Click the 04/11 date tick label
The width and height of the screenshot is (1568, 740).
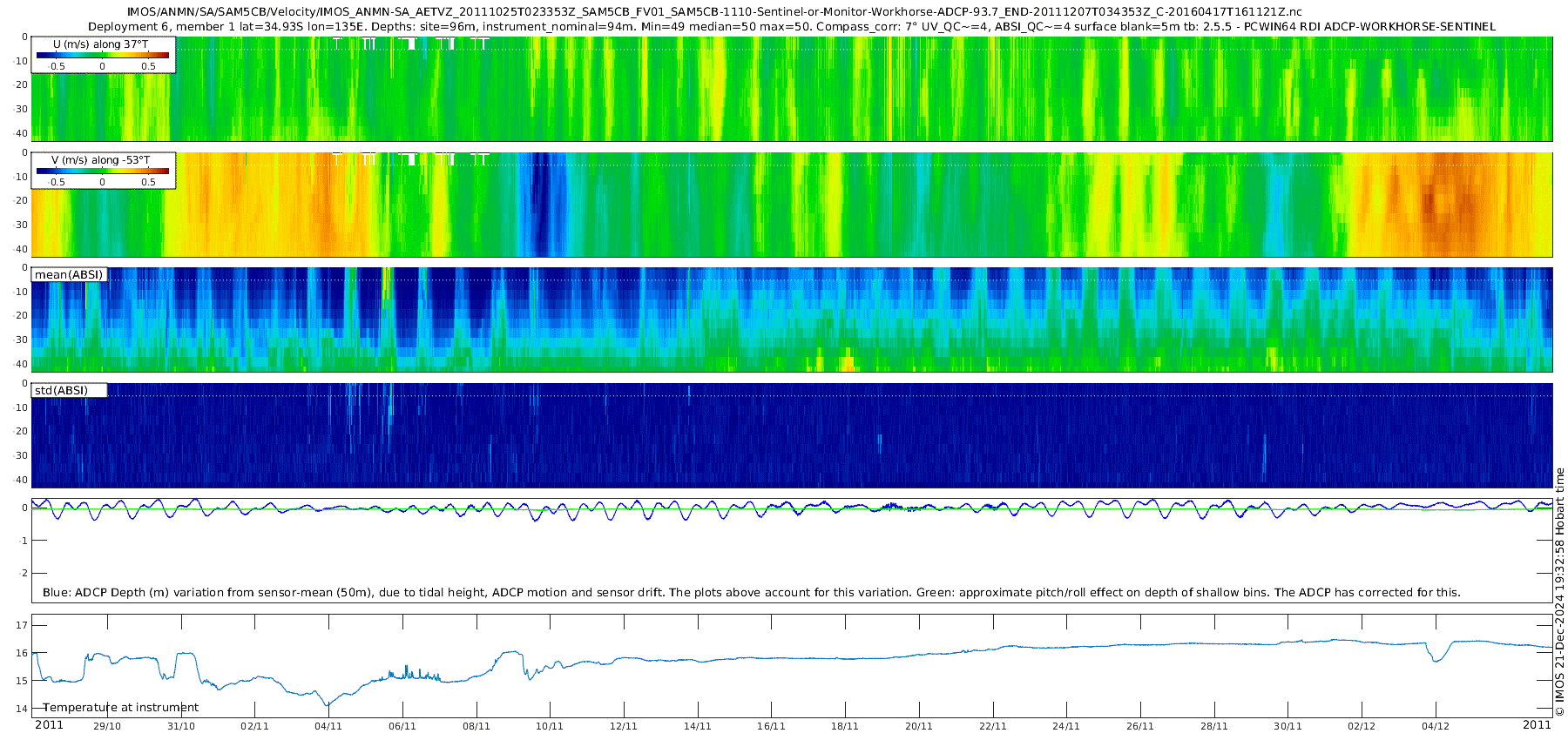328,726
